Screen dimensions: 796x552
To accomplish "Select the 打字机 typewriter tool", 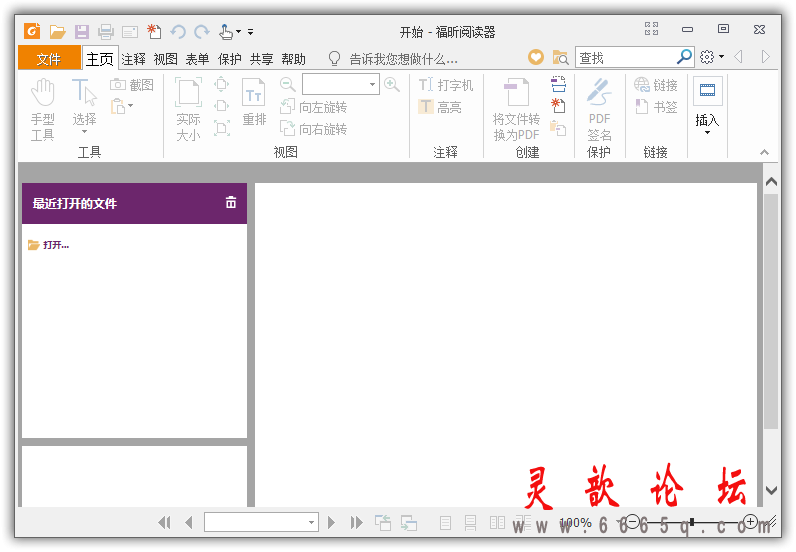I will pos(446,85).
